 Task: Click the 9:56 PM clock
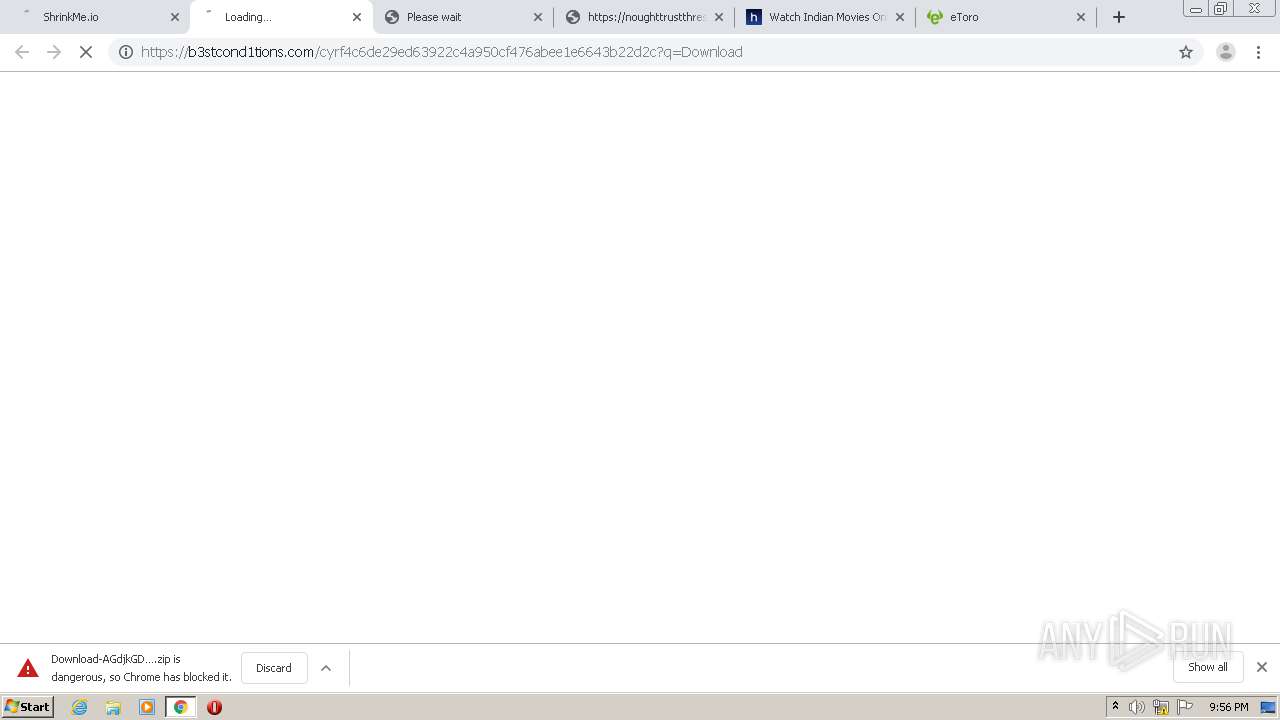[1228, 707]
